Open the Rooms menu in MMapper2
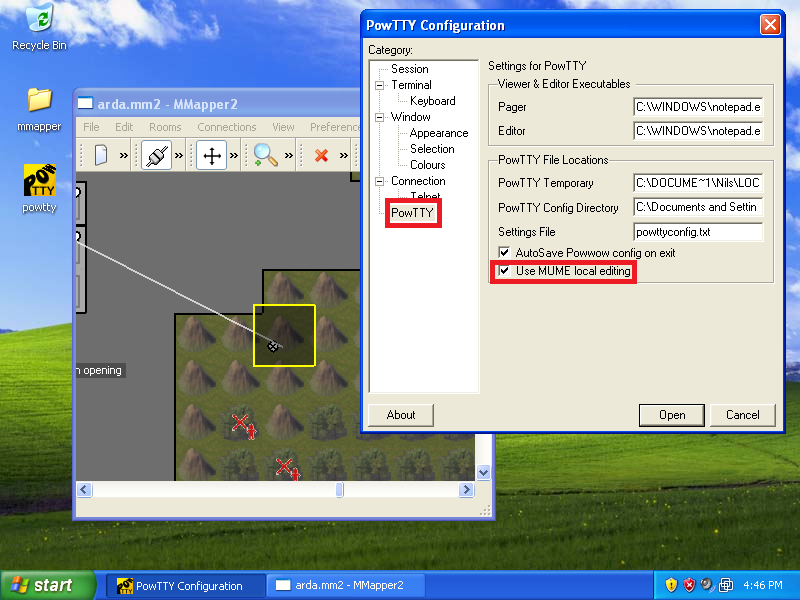 (165, 127)
